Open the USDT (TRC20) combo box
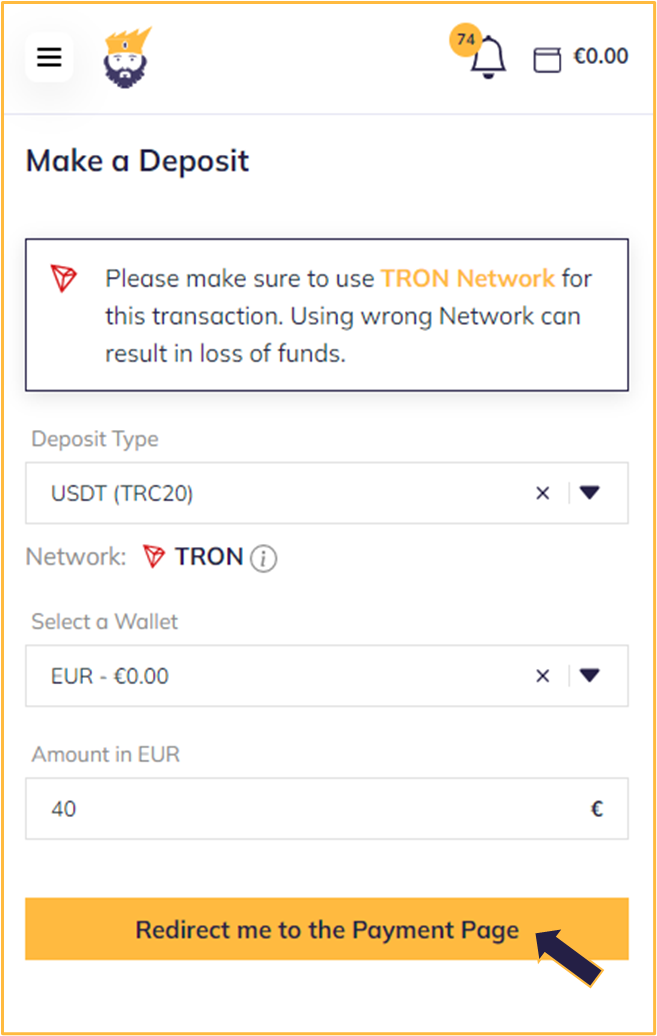Image resolution: width=657 pixels, height=1036 pixels. point(327,493)
